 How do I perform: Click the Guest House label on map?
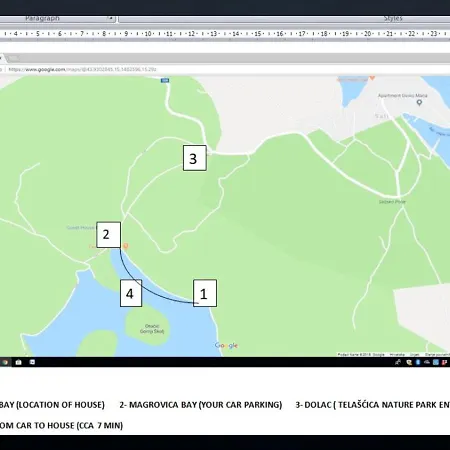click(x=81, y=228)
